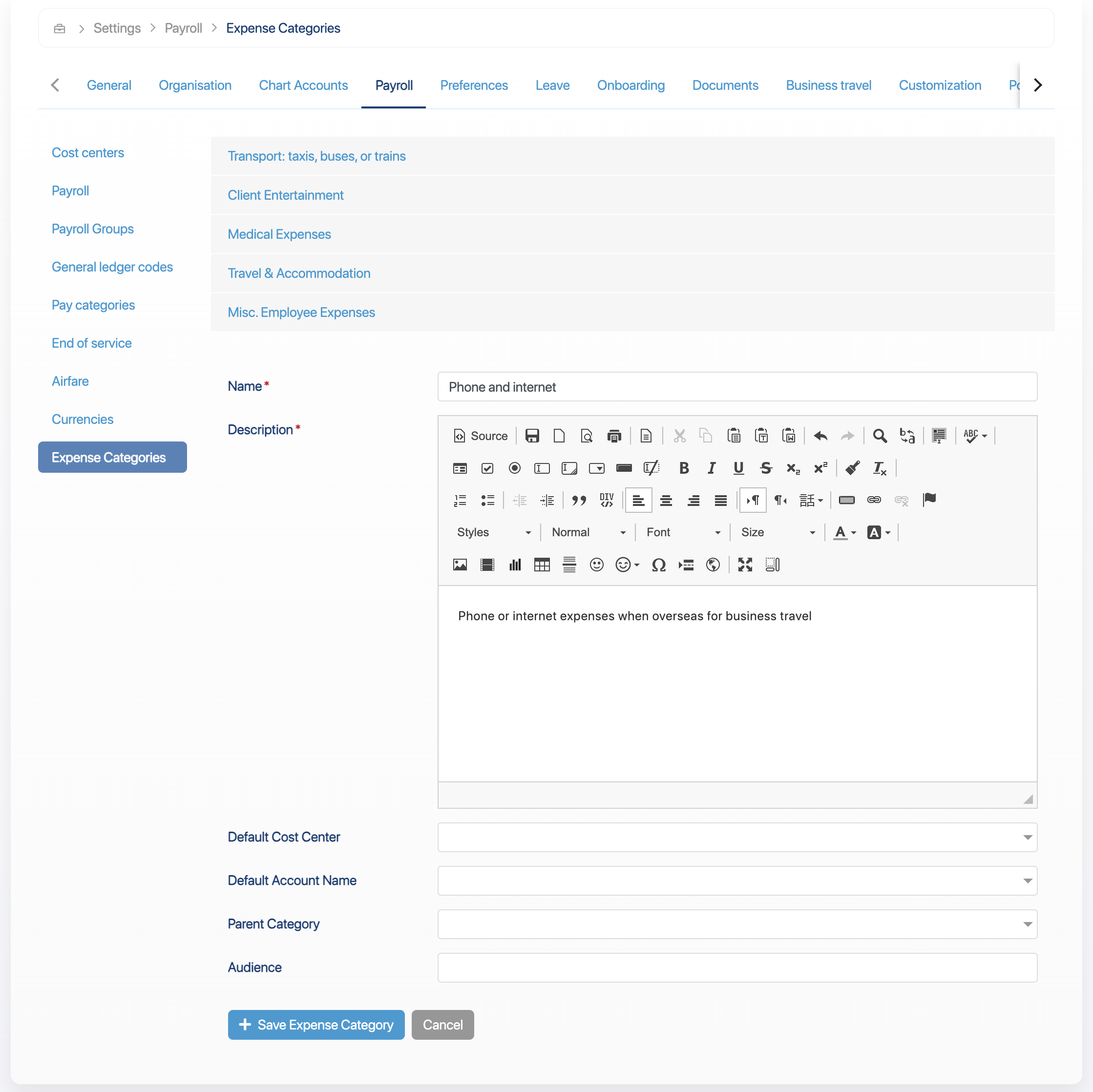Insert special character with Omega icon

(658, 565)
